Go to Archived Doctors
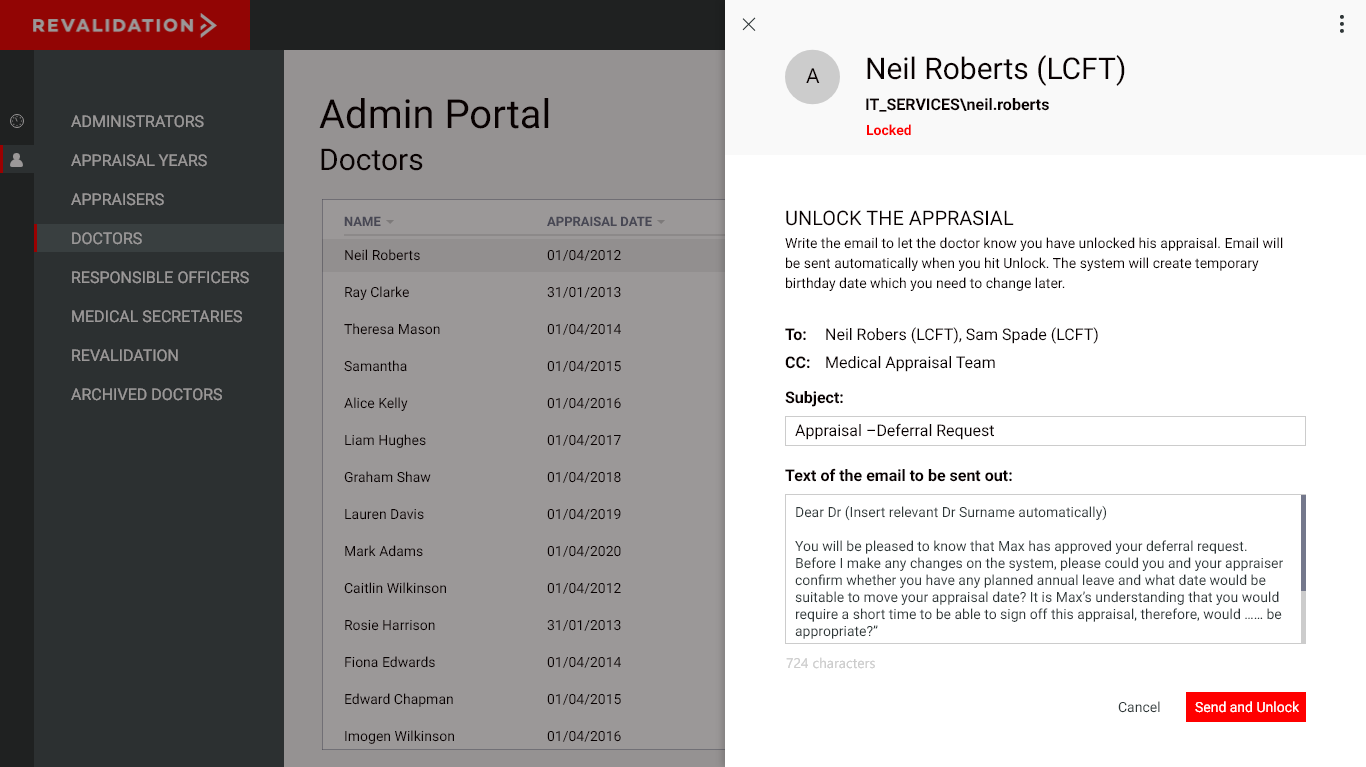Image resolution: width=1366 pixels, height=767 pixels. (x=146, y=394)
